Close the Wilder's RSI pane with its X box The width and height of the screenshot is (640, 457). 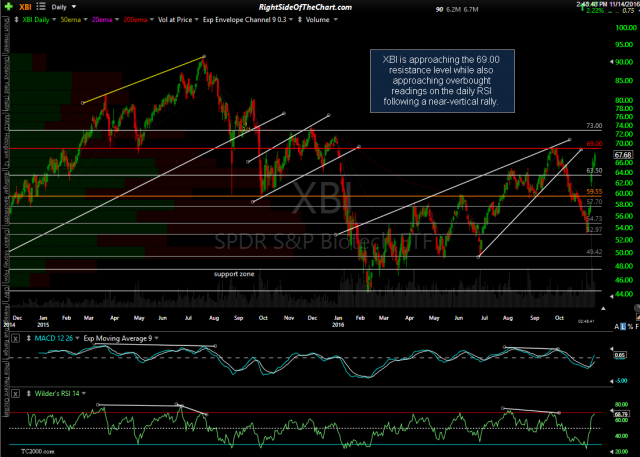(15, 394)
